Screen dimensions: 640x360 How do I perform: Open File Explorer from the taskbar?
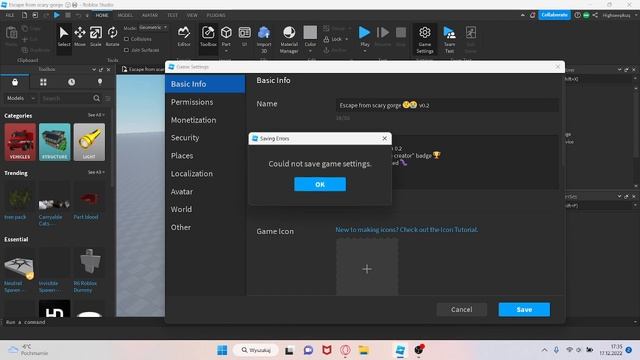363,350
